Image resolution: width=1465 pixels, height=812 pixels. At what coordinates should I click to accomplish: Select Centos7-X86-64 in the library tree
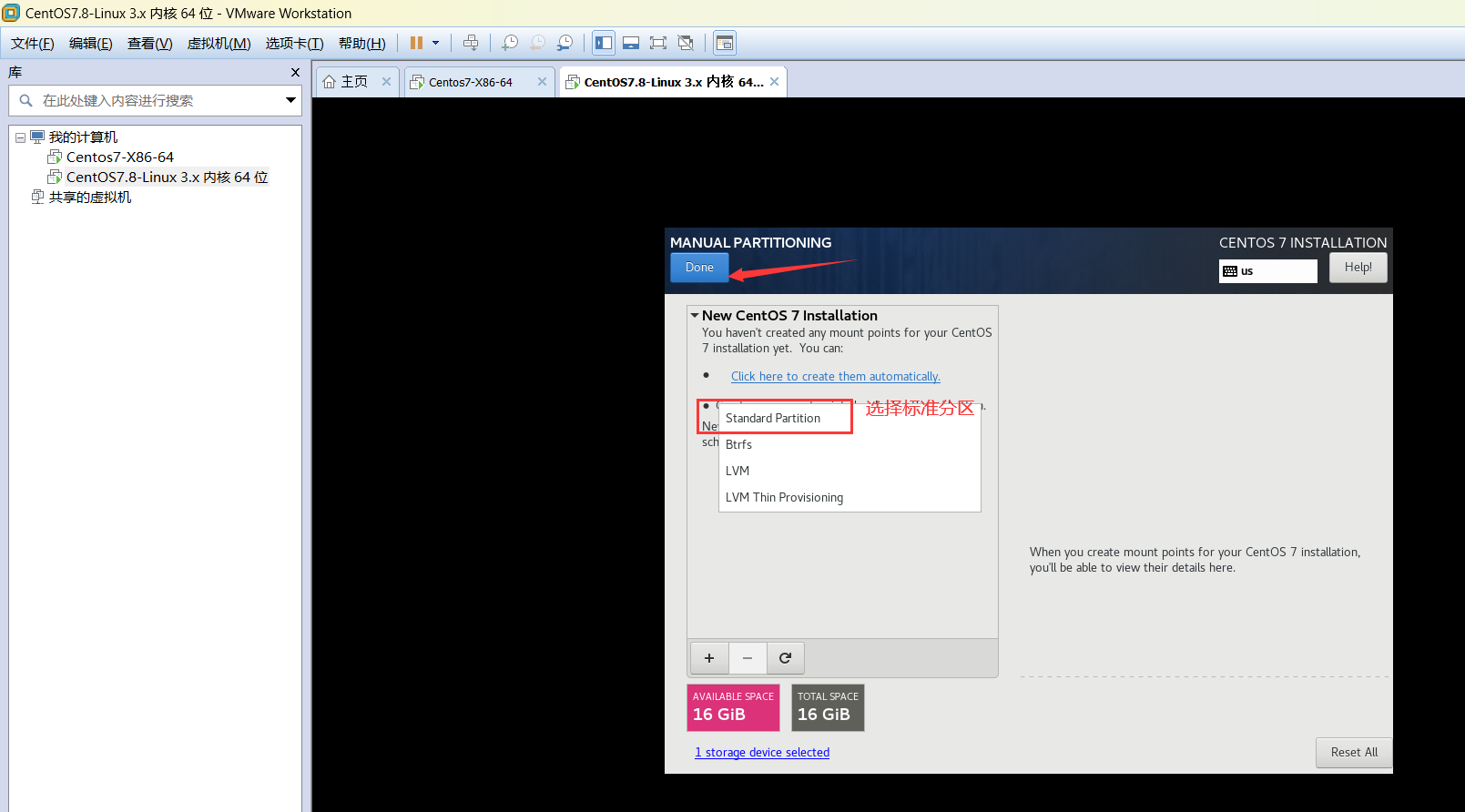[119, 157]
